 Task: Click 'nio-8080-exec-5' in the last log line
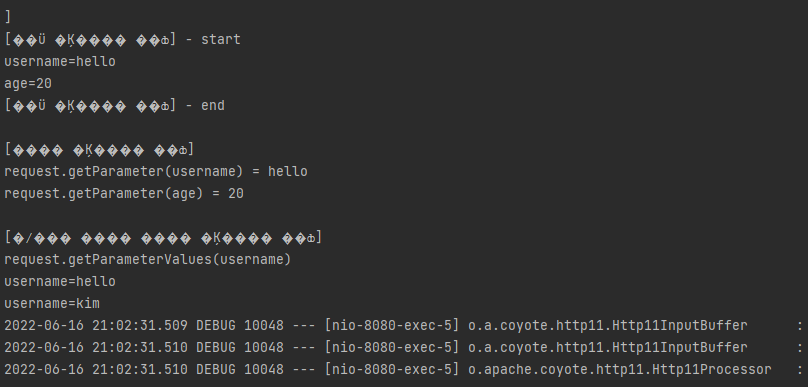(392, 369)
